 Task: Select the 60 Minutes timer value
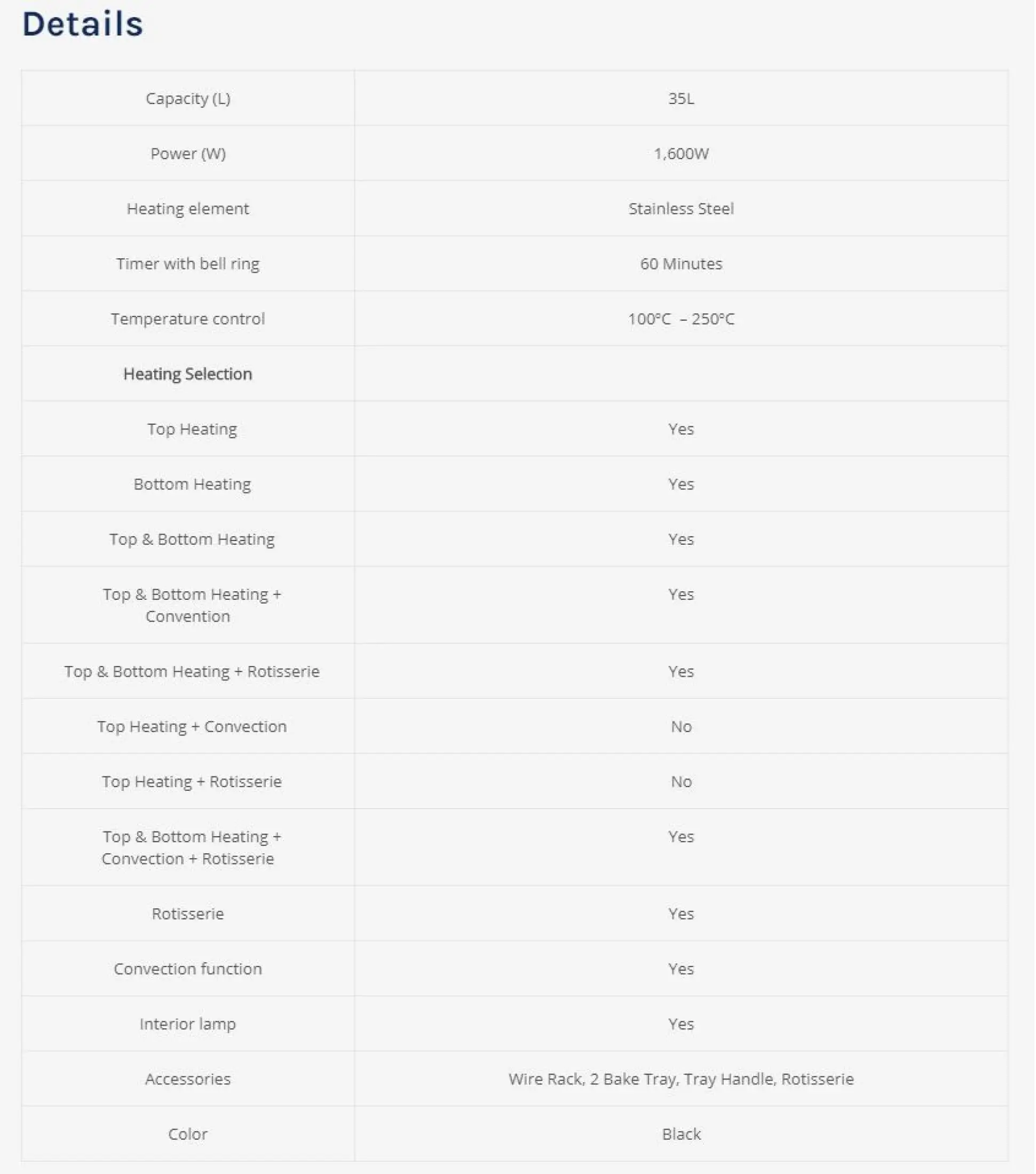coord(682,264)
